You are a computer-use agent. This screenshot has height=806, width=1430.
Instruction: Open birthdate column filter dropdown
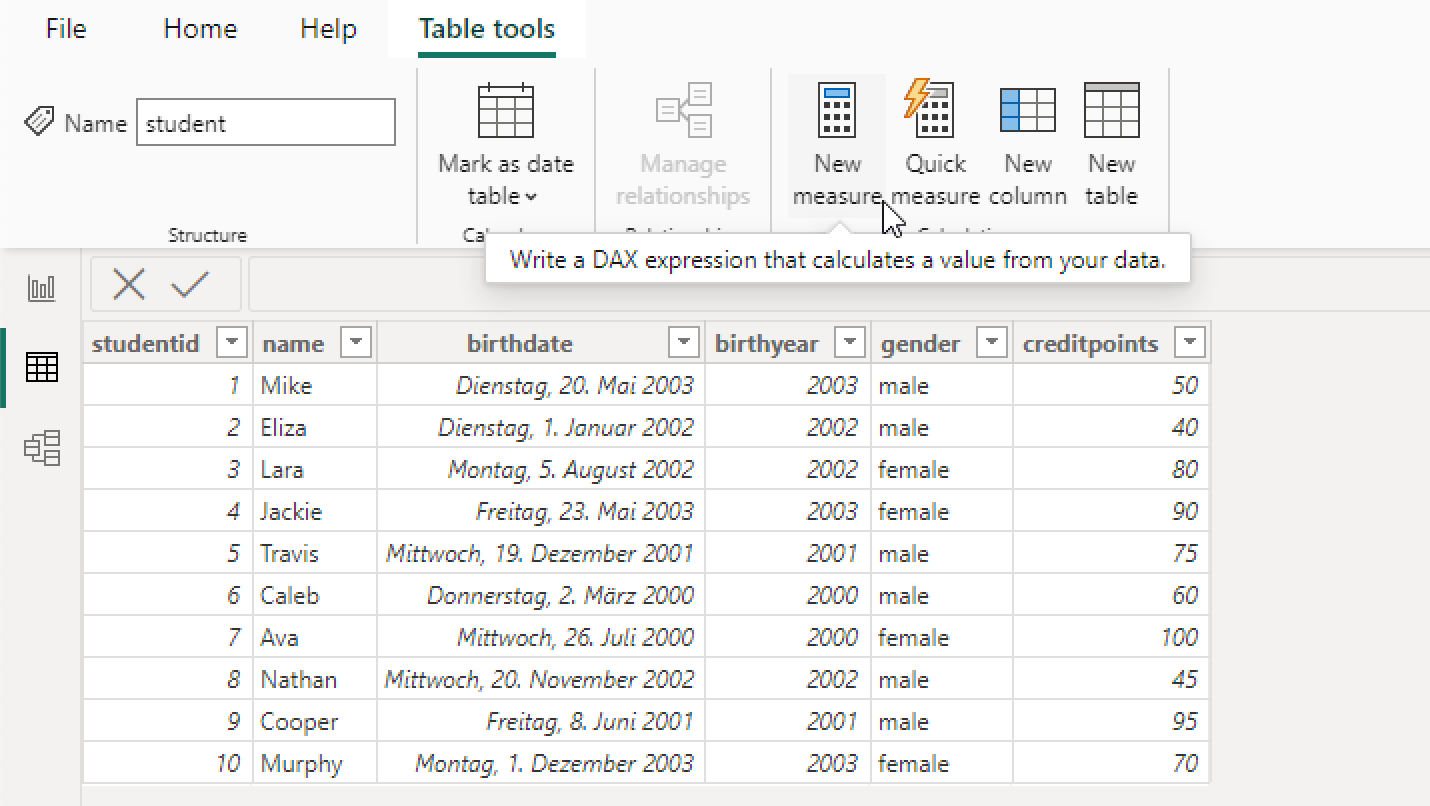[x=684, y=343]
